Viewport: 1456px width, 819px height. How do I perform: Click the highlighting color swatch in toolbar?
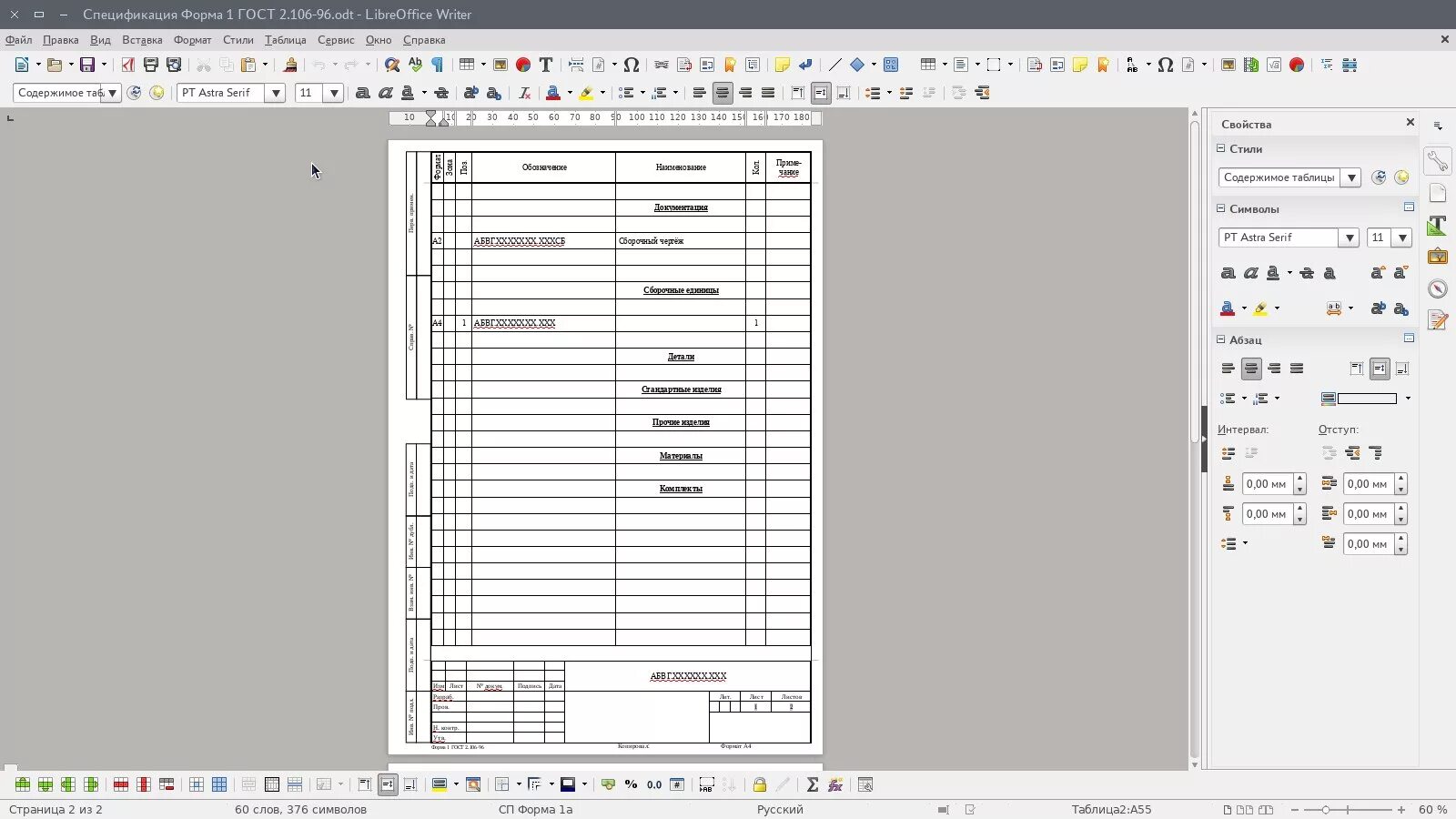click(x=587, y=93)
